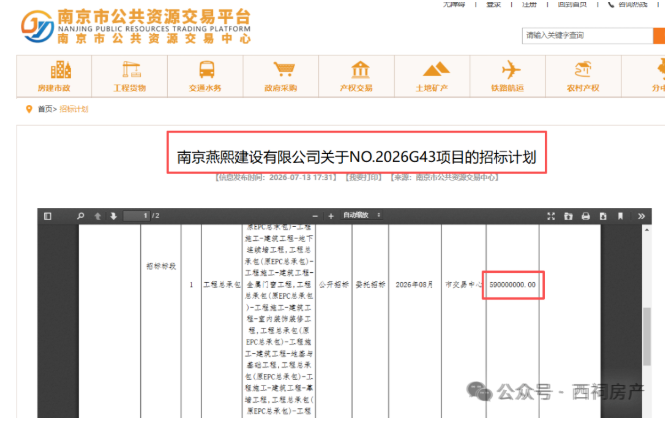Screen dimensions: 665x424
Task: Click the PDF bookmark current view icon
Action: (x=620, y=216)
